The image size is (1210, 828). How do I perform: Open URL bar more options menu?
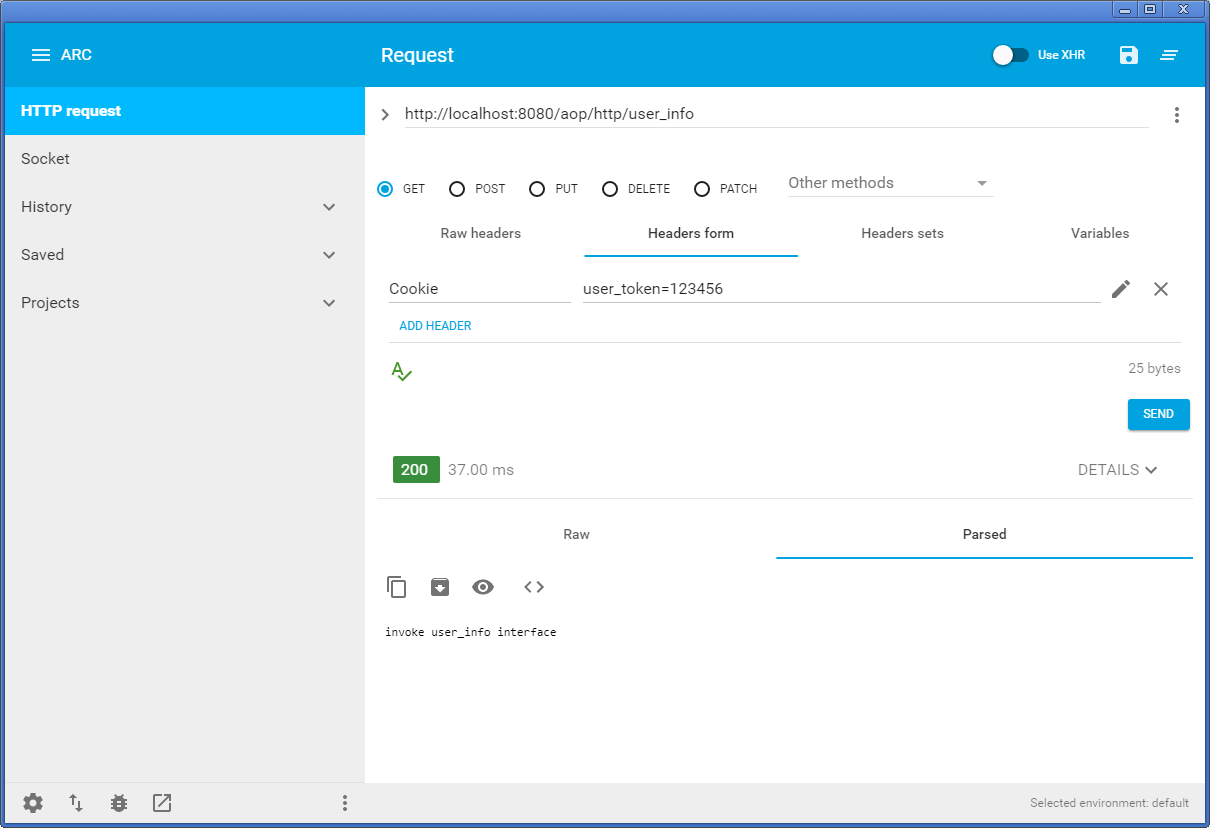coord(1177,115)
